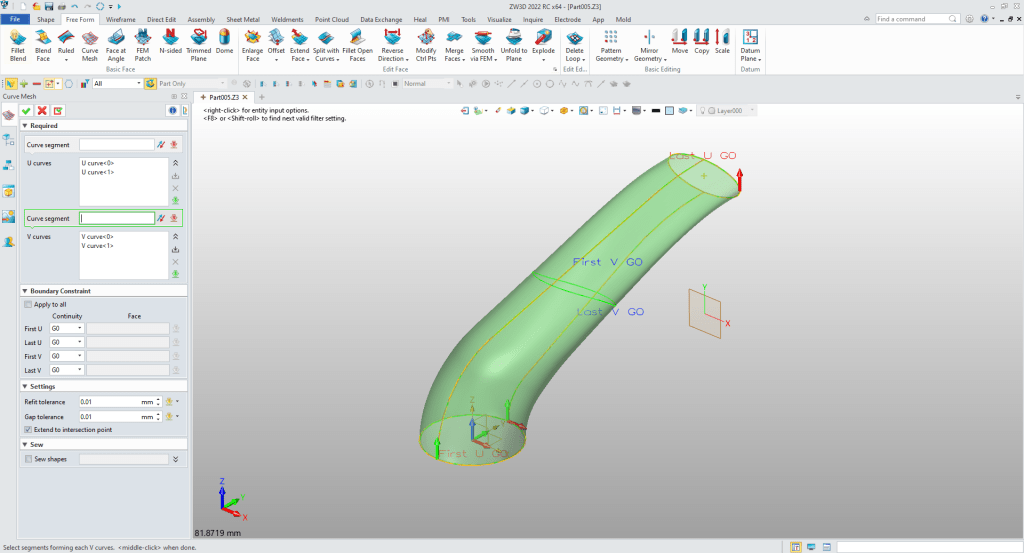
Task: Open the Last V continuity dropdown
Action: tap(67, 370)
